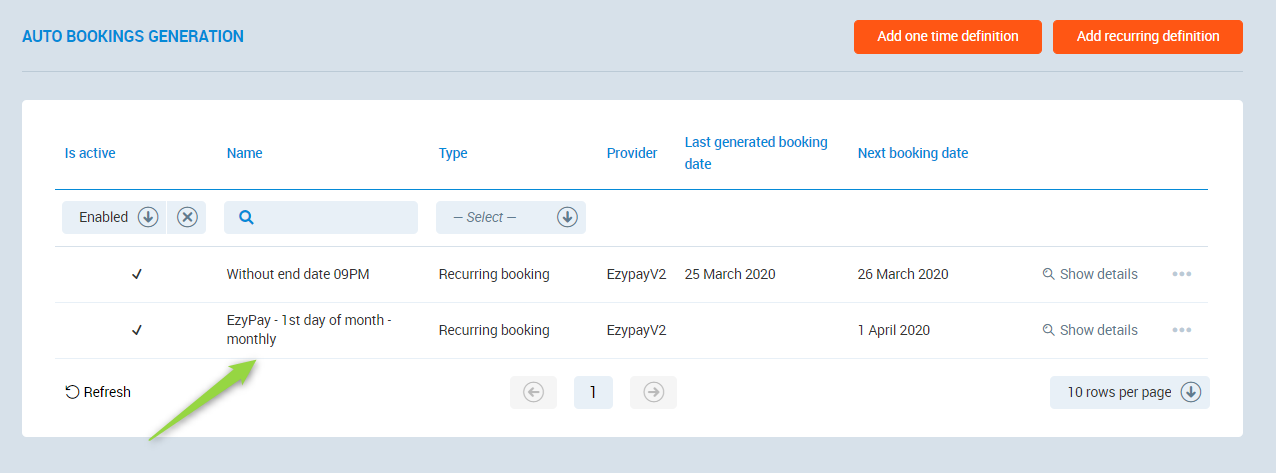
Task: Open the Enabled status filter dropdown
Action: click(148, 217)
